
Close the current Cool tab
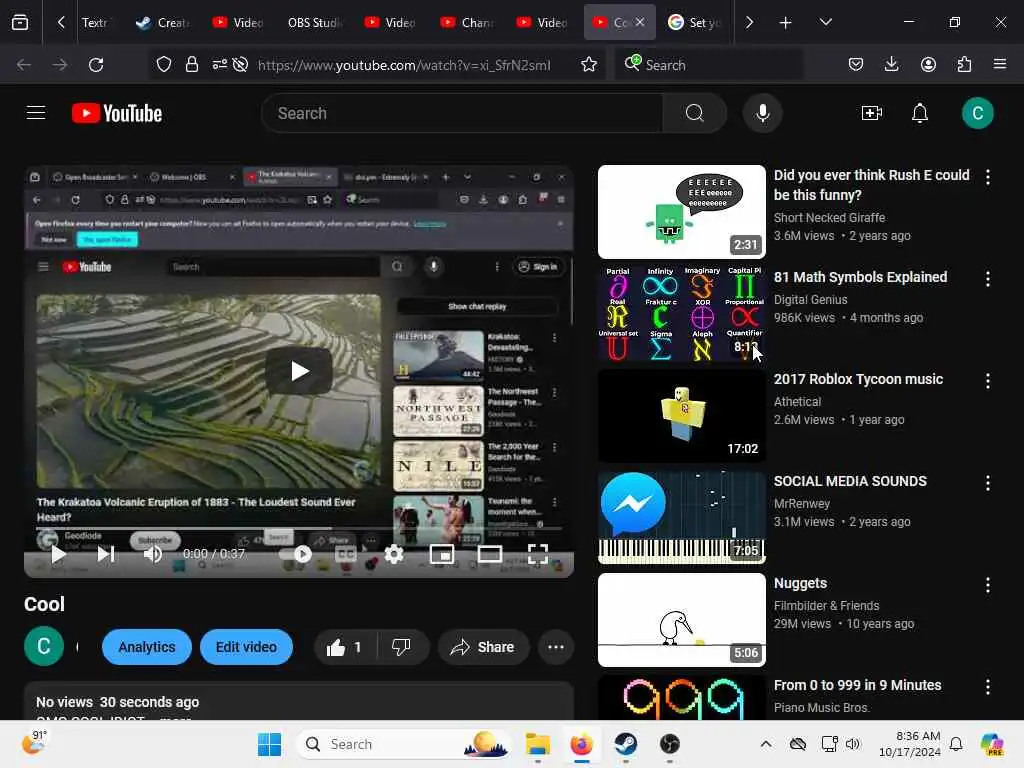[639, 22]
